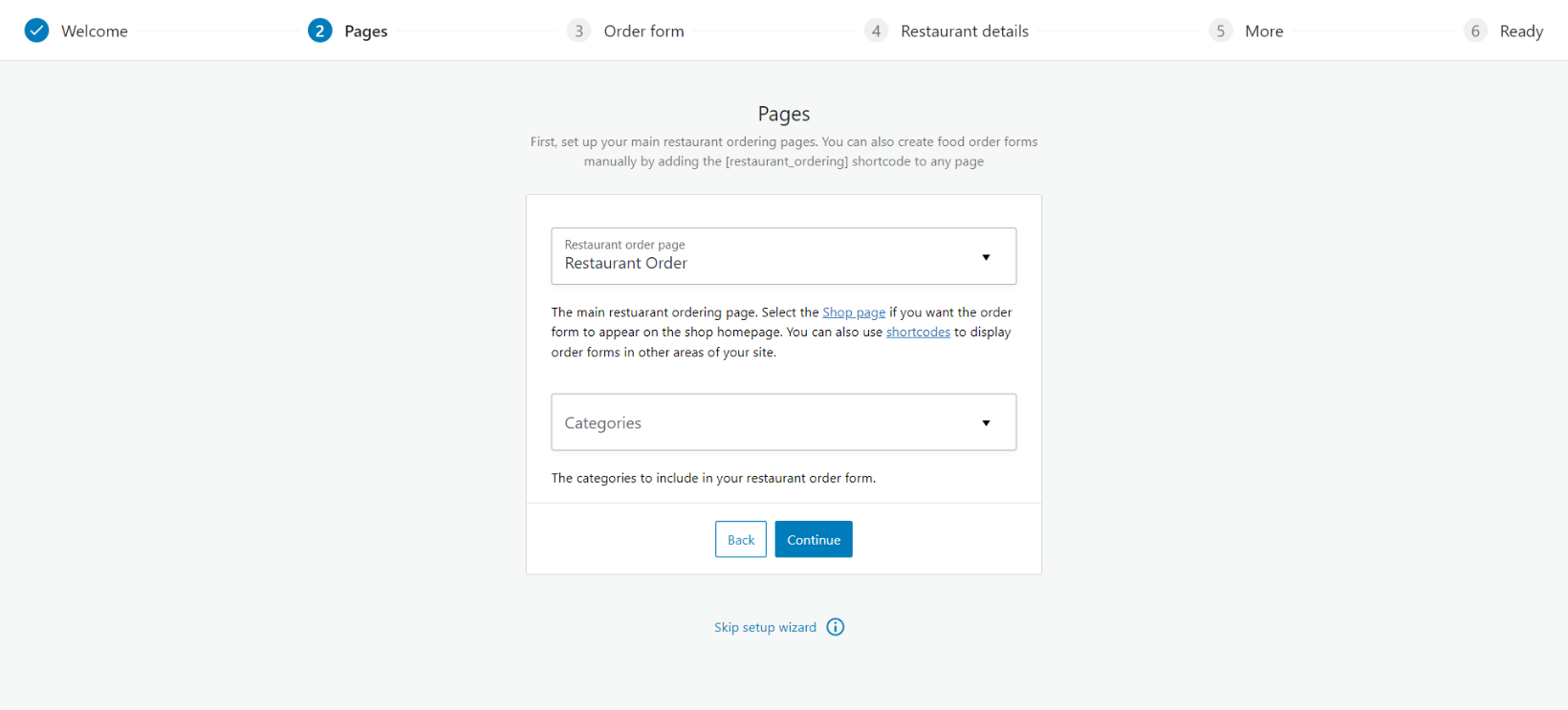Click the step 3 number circle
This screenshot has height=710, width=1568.
pyautogui.click(x=578, y=31)
